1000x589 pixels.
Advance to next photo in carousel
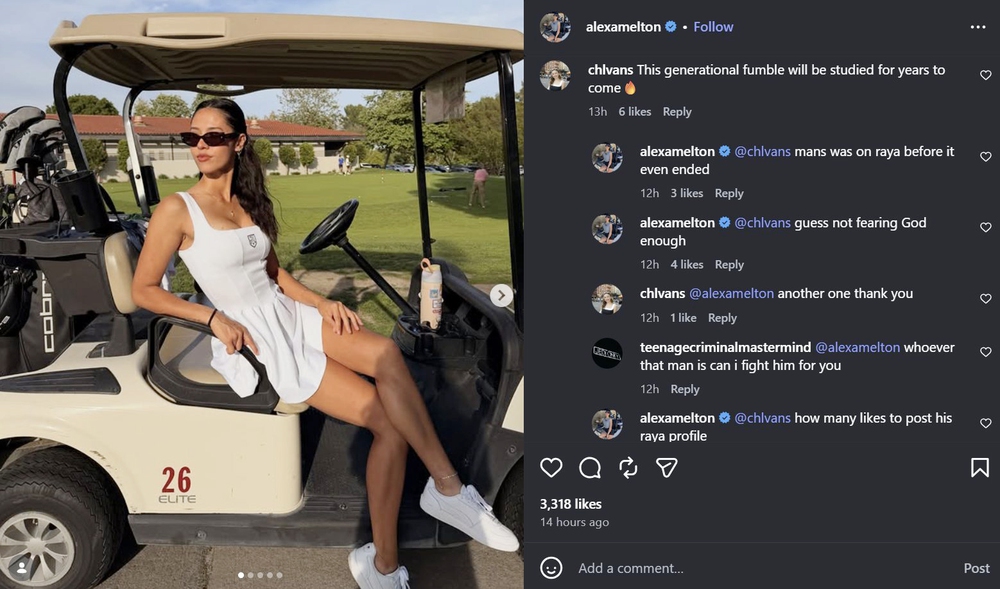(x=501, y=295)
